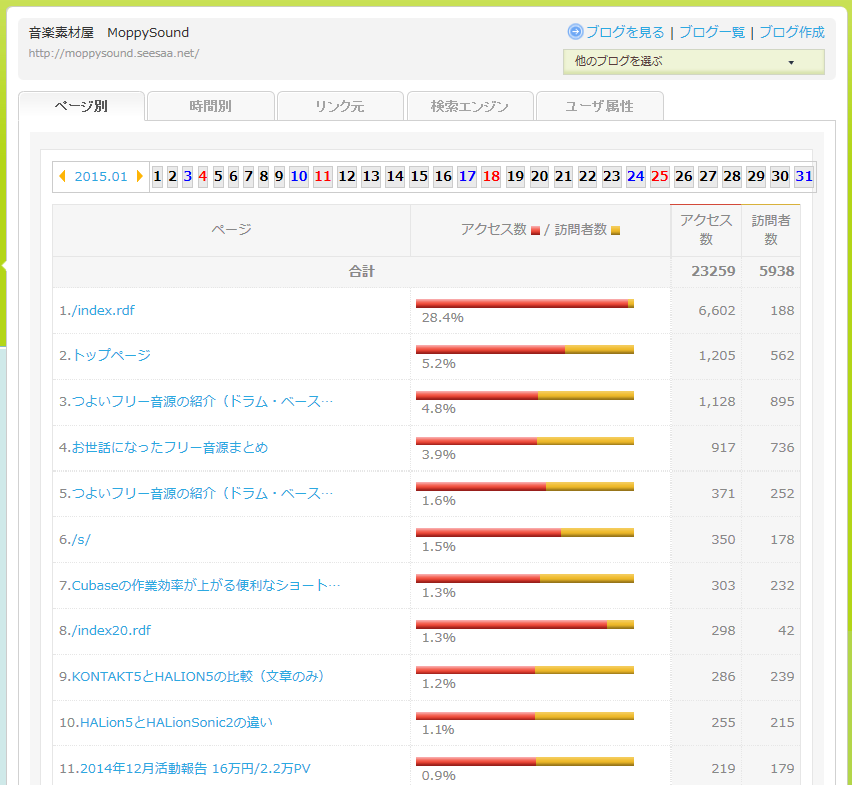Click the previous month left arrow
The image size is (852, 785).
[63, 176]
